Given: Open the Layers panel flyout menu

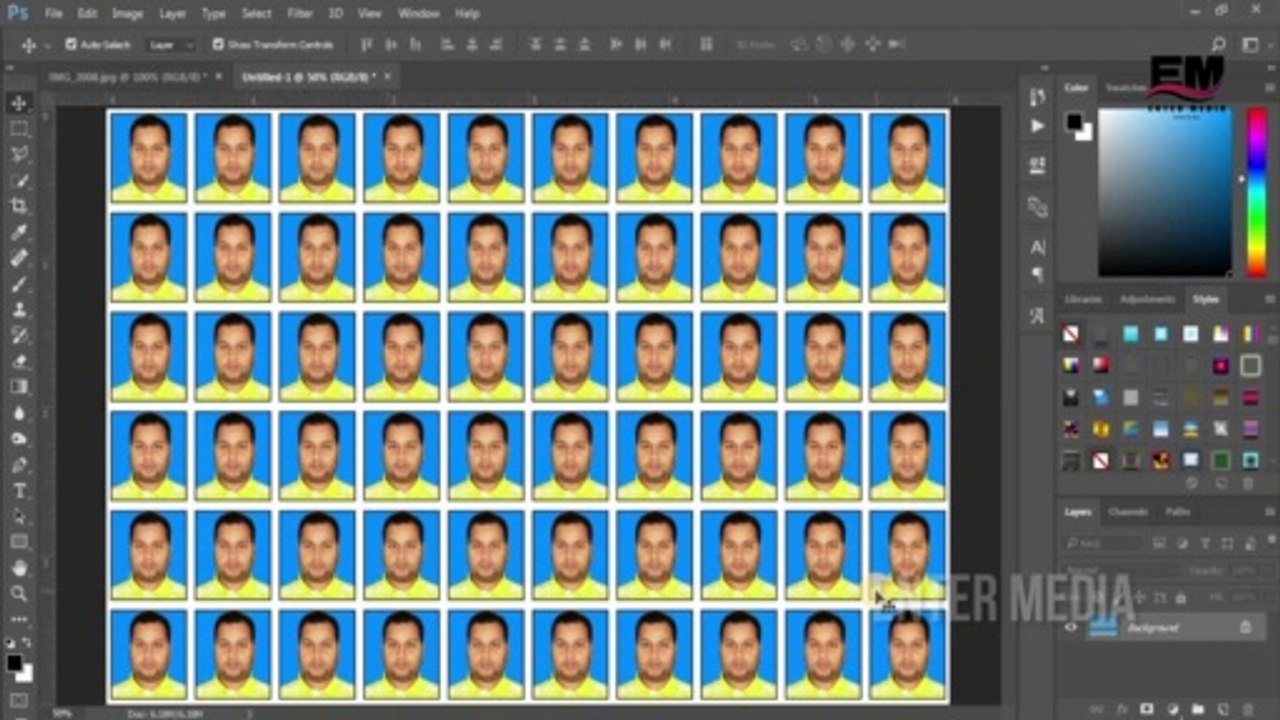Looking at the screenshot, I should tap(1269, 512).
